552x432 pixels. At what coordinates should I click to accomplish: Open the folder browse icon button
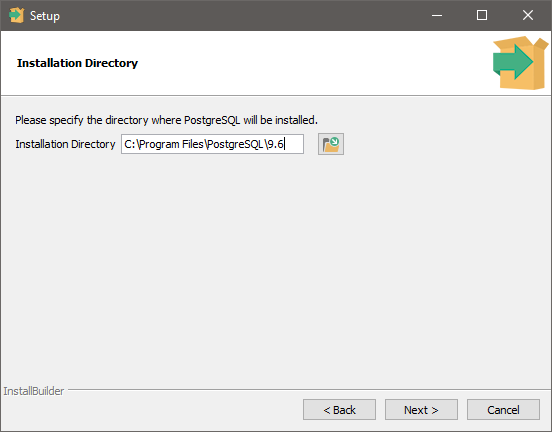point(331,144)
